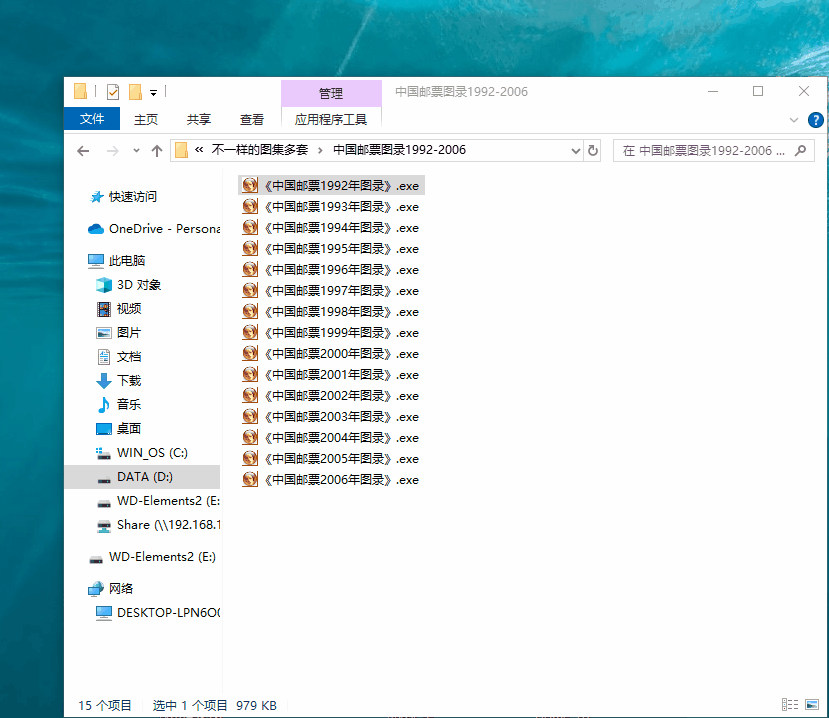Open the recent locations dropdown

tap(136, 151)
